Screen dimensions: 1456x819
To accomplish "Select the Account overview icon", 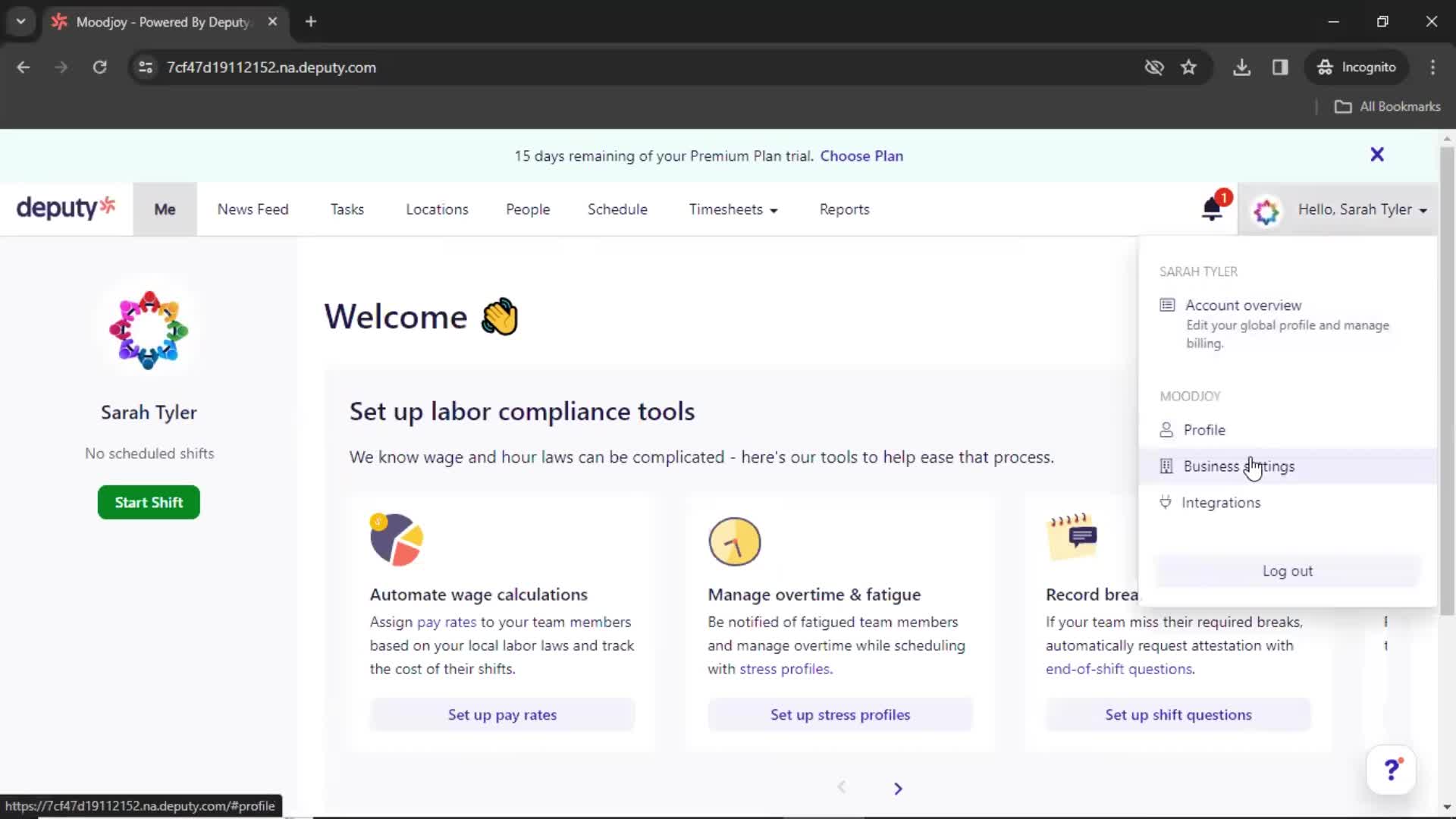I will (x=1166, y=304).
